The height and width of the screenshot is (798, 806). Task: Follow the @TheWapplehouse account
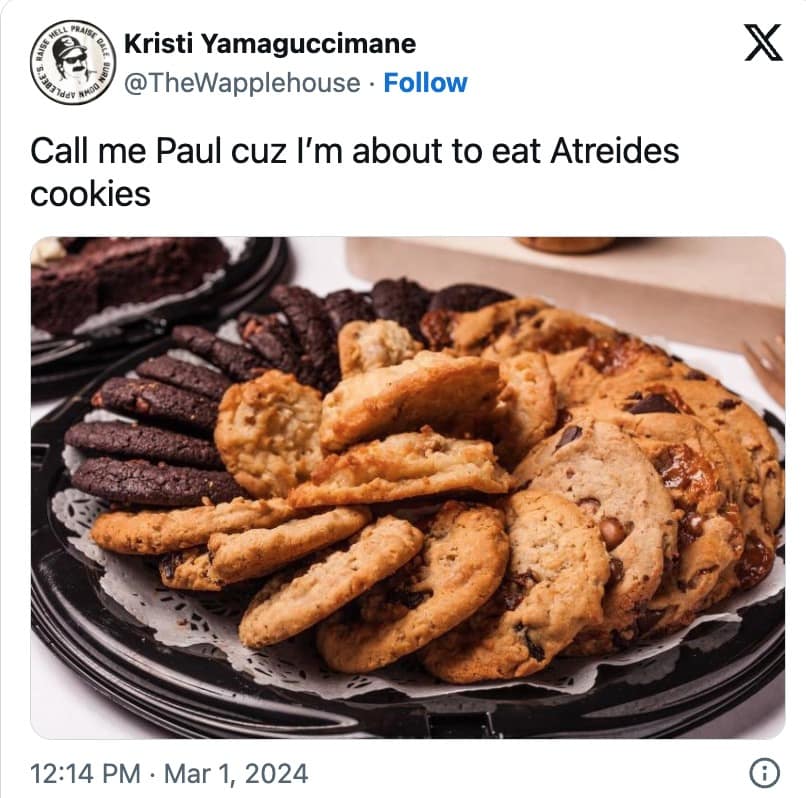[425, 83]
